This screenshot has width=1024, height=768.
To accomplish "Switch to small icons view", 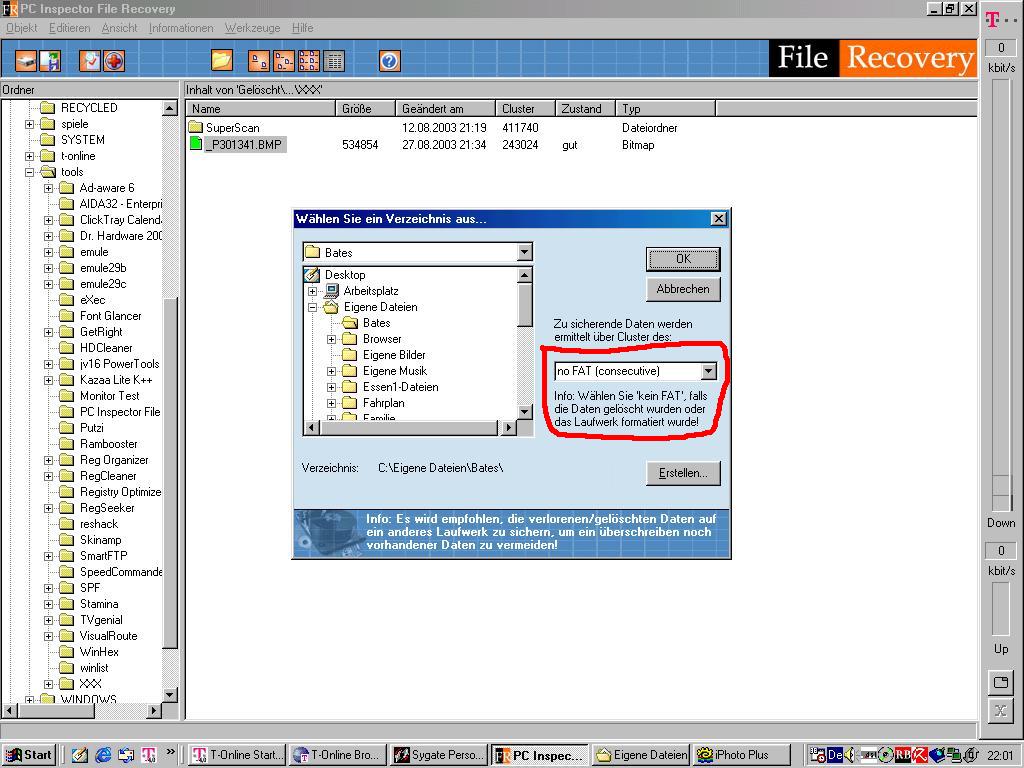I will click(x=284, y=61).
